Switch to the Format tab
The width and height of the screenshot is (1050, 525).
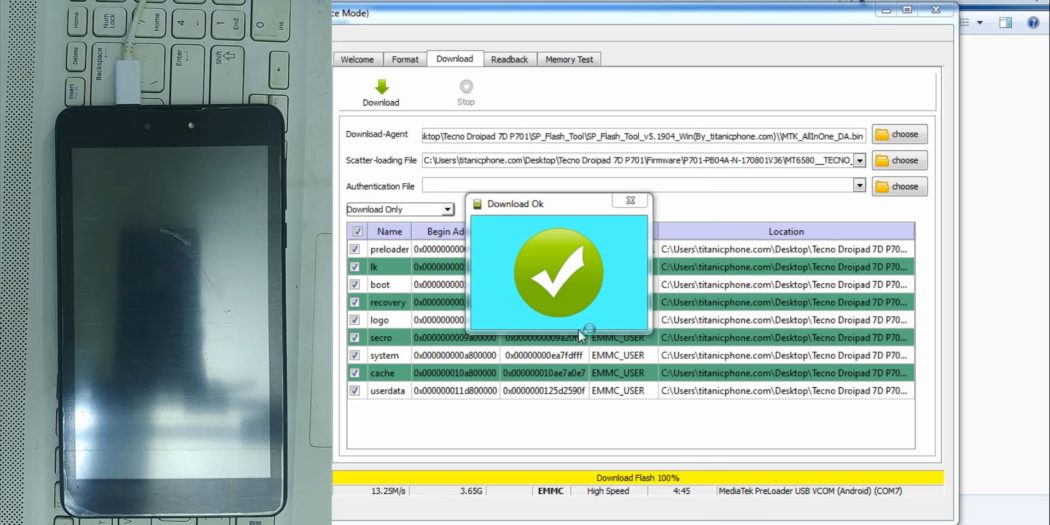[x=405, y=60]
